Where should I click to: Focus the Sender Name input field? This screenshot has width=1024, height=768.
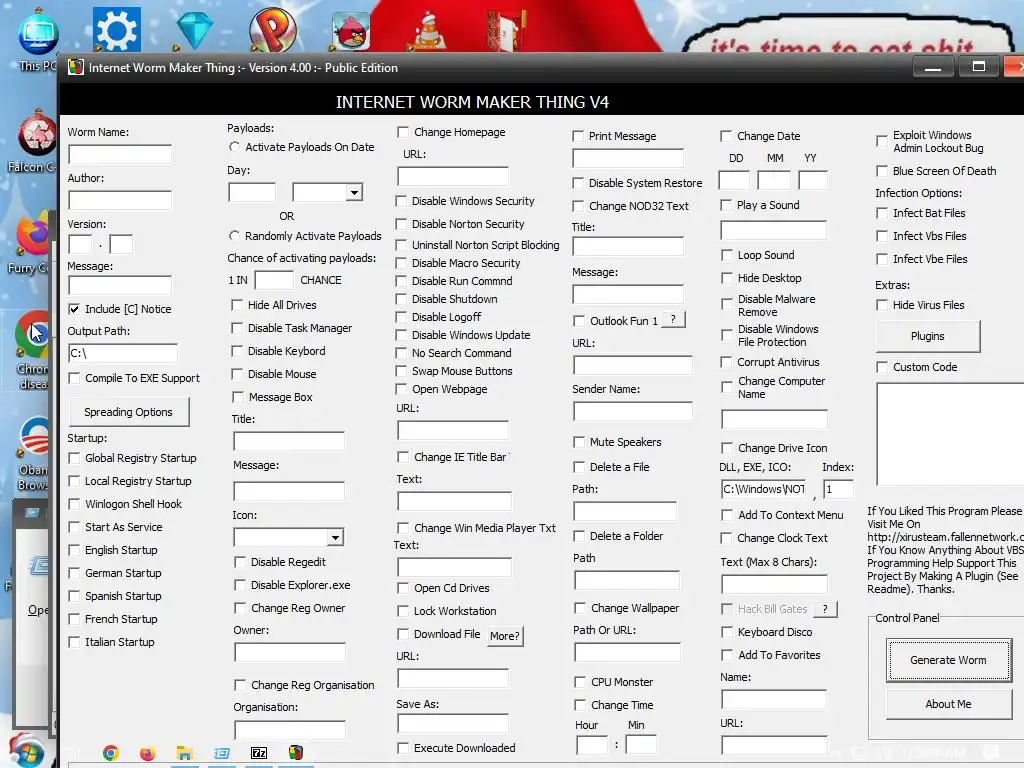click(633, 411)
